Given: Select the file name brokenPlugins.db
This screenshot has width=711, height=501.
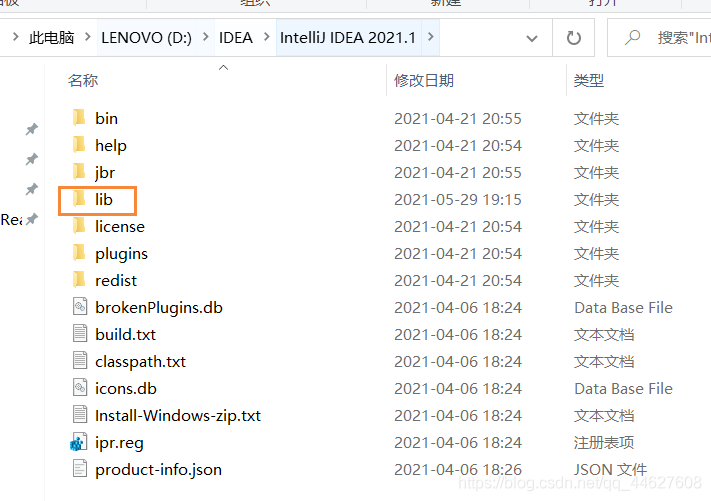Looking at the screenshot, I should (x=159, y=308).
